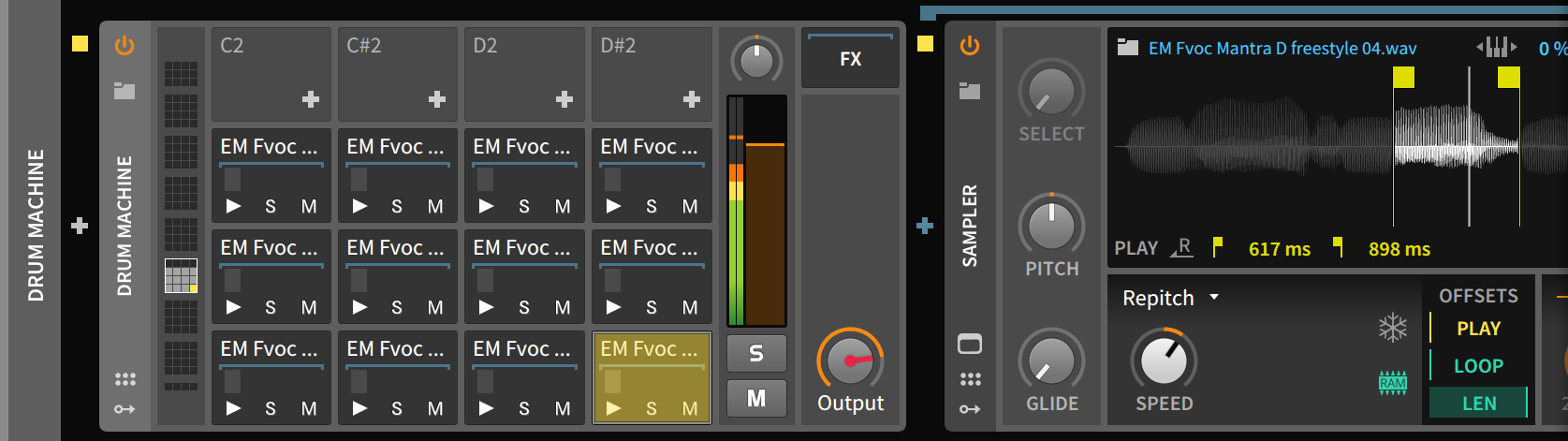Image resolution: width=1568 pixels, height=441 pixels.
Task: Toggle the snowflake freeze icon
Action: (1393, 327)
